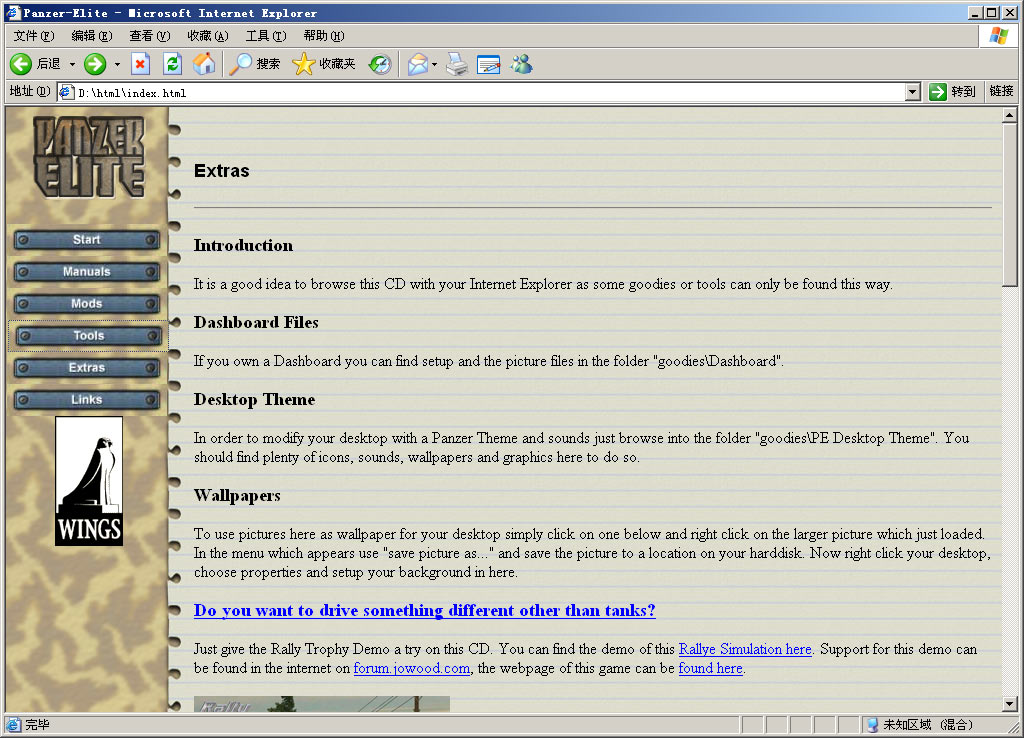Click the Edit page toolbar icon
This screenshot has width=1024, height=738.
tap(488, 64)
